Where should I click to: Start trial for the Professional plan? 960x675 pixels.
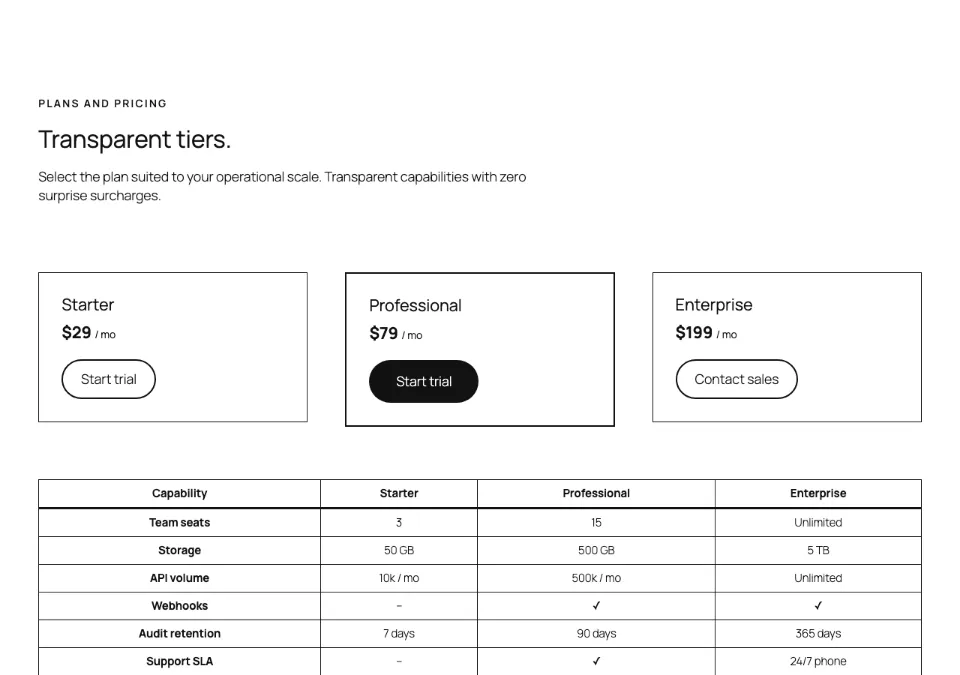click(x=424, y=382)
